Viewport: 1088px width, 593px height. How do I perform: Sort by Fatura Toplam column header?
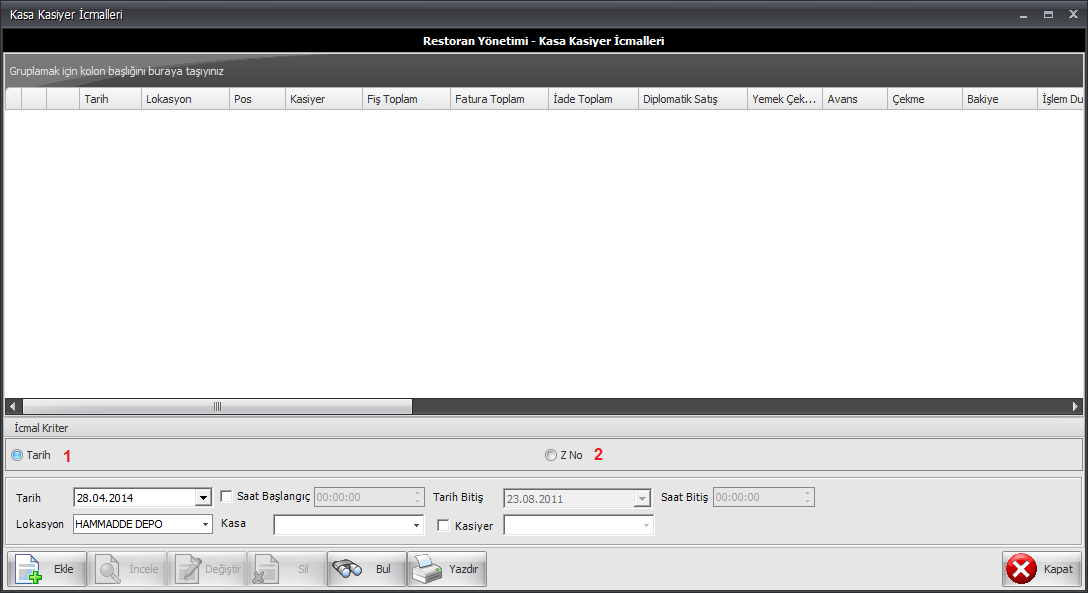point(500,99)
